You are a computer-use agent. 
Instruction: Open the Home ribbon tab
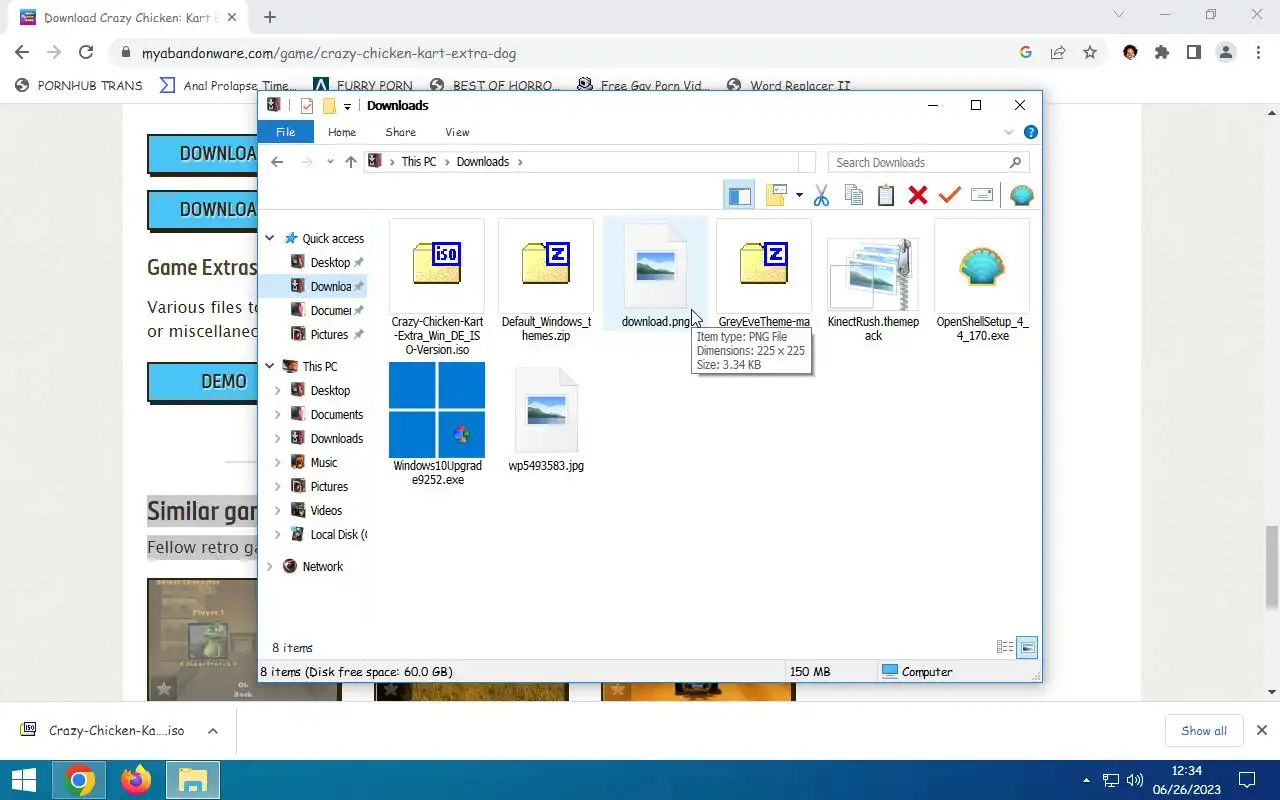click(342, 132)
